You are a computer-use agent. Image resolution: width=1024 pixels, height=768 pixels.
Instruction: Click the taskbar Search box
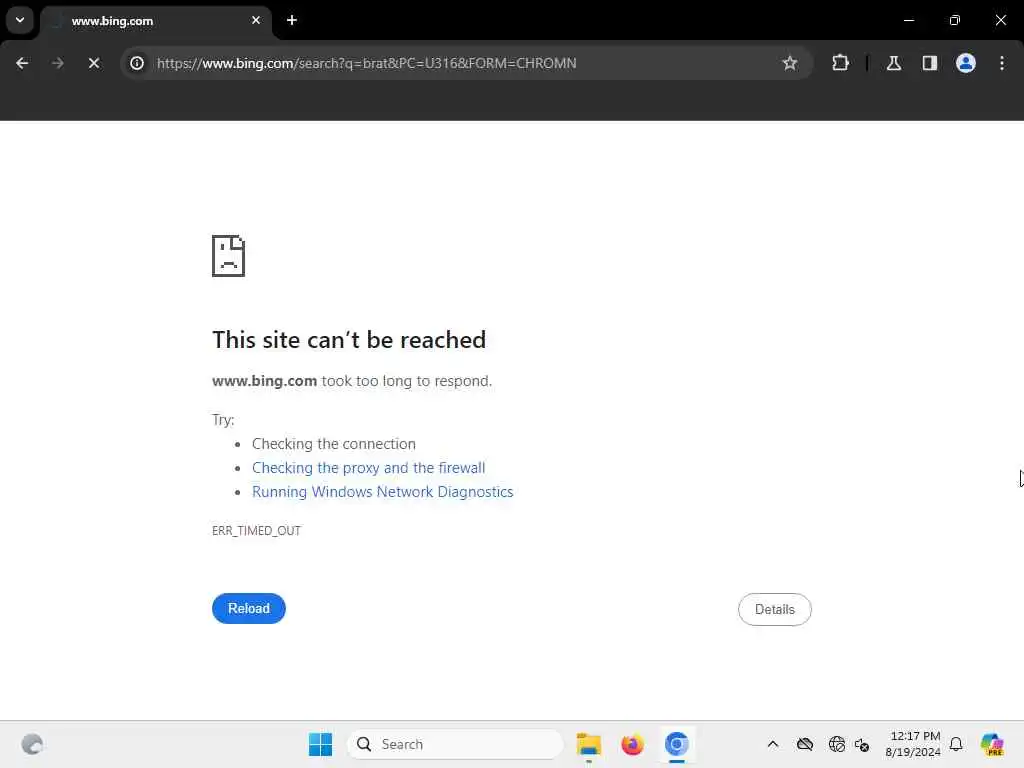455,744
